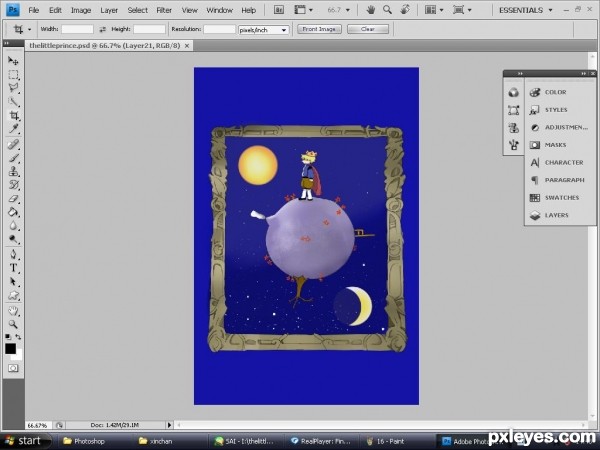Select the Hand tool in toolbox
This screenshot has height=450, width=600.
pos(13,310)
